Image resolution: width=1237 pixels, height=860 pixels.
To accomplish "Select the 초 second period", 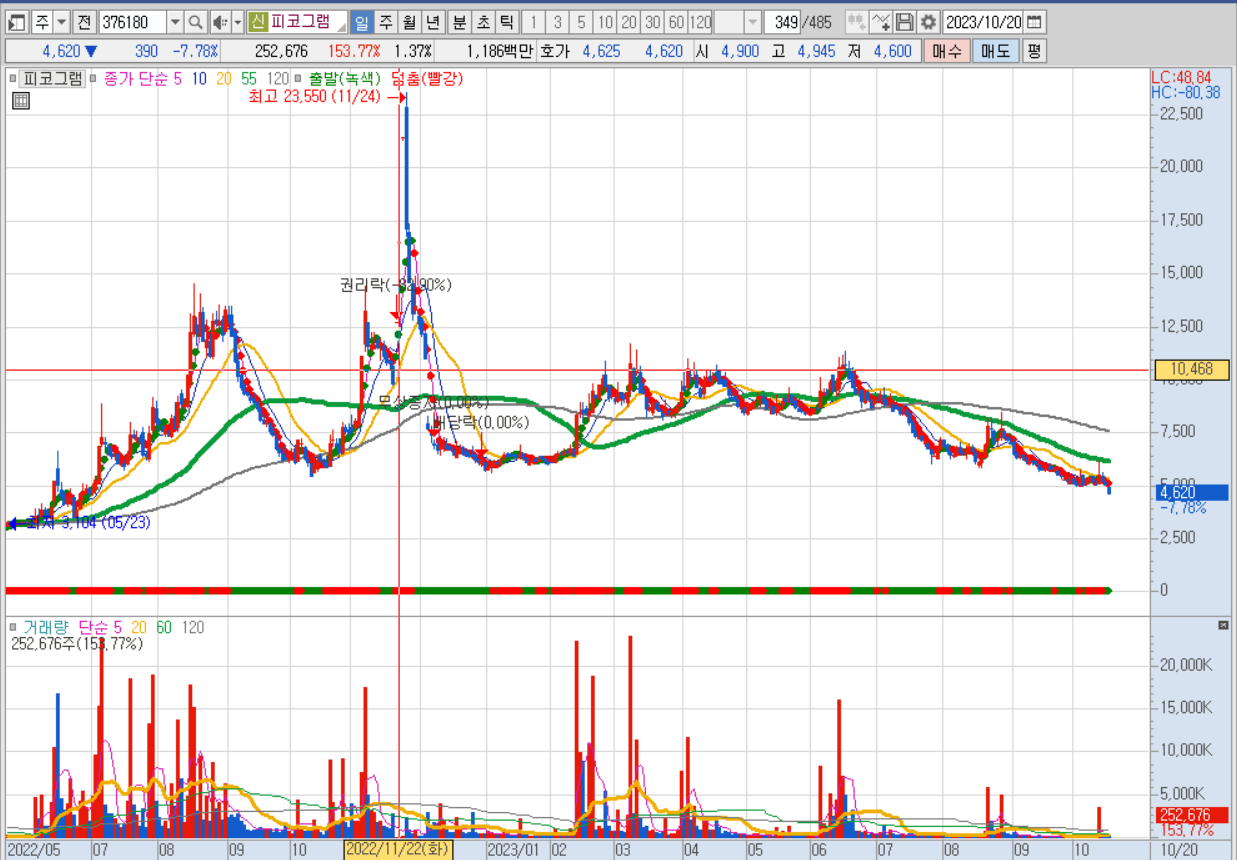I will [483, 22].
